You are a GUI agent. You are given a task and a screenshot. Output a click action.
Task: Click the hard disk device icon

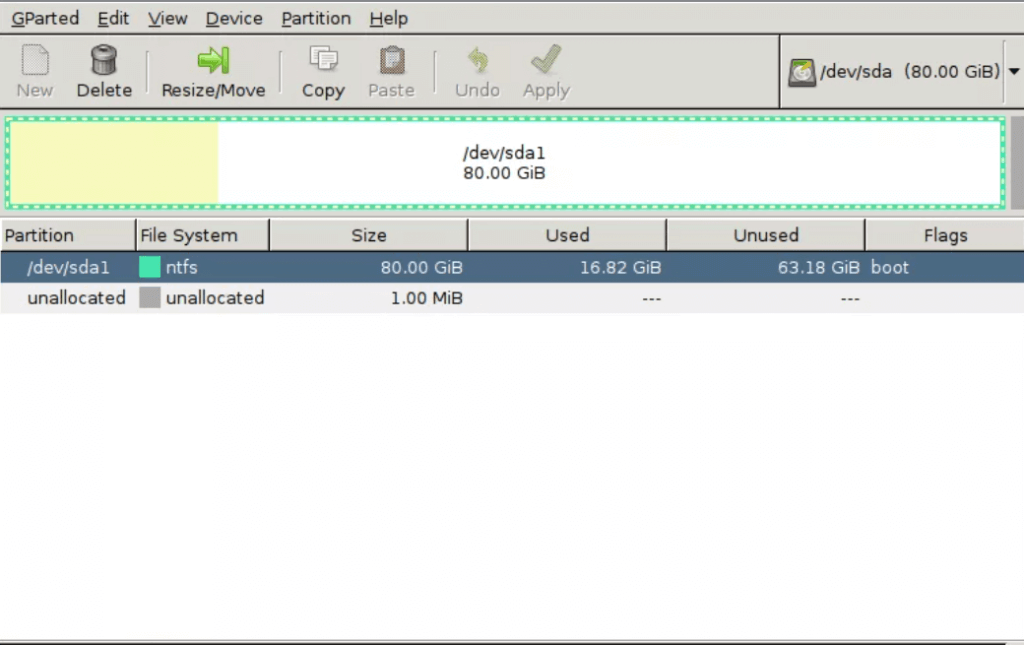(801, 72)
